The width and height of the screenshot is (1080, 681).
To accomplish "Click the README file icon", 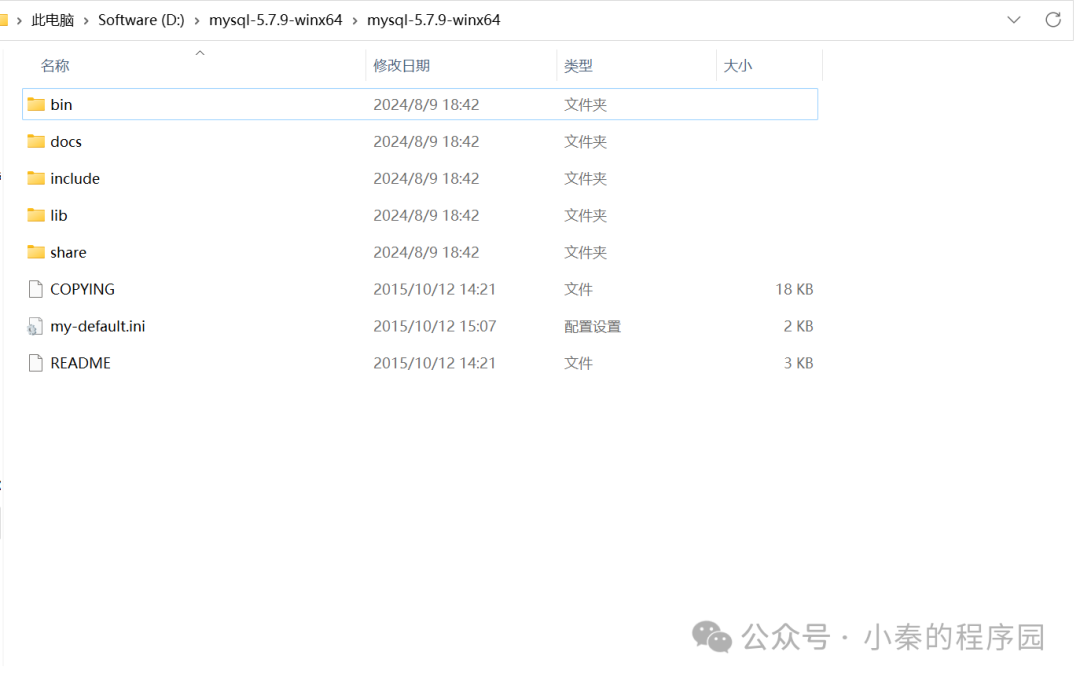I will pyautogui.click(x=36, y=363).
